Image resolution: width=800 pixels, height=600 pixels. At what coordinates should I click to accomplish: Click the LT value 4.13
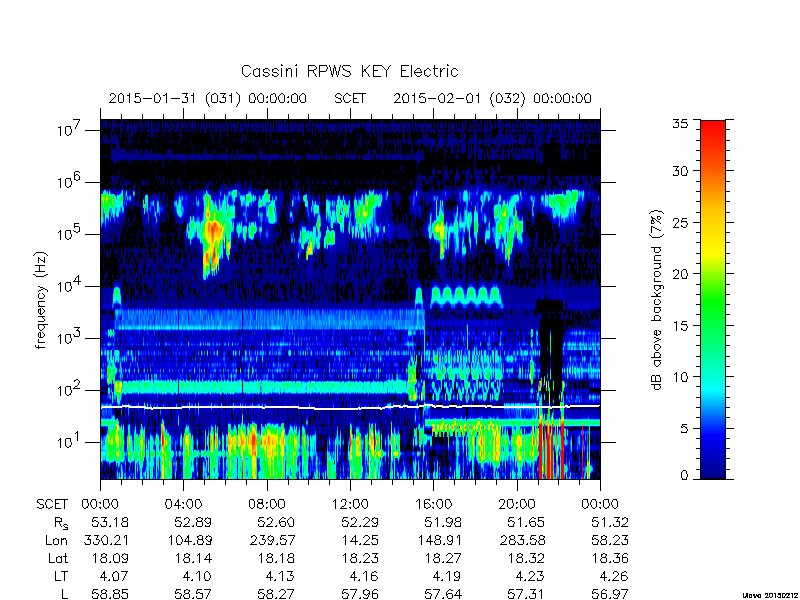pos(280,577)
